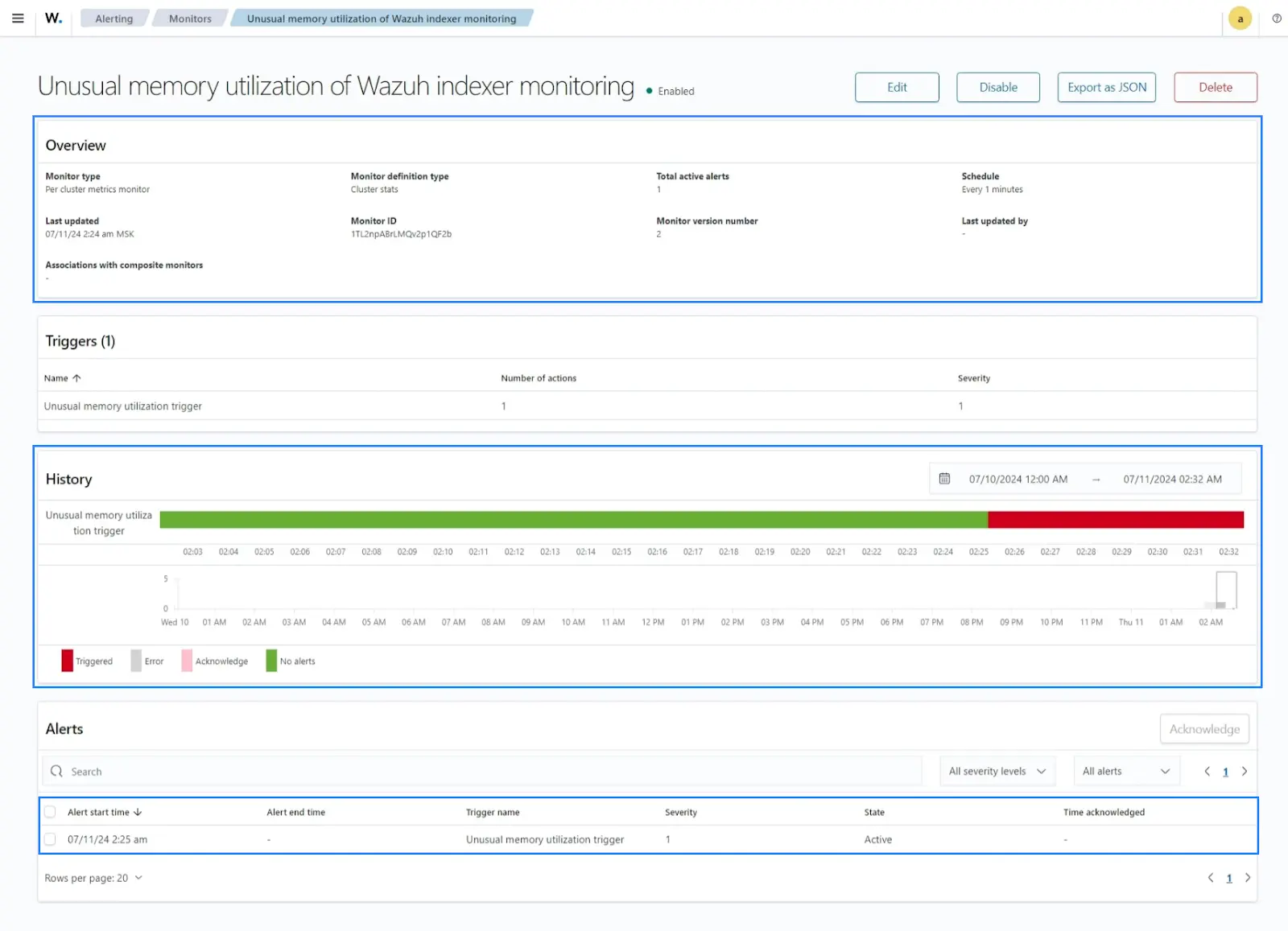Screen dimensions: 1288x931
Task: Open the All severity levels dropdown
Action: (x=997, y=771)
